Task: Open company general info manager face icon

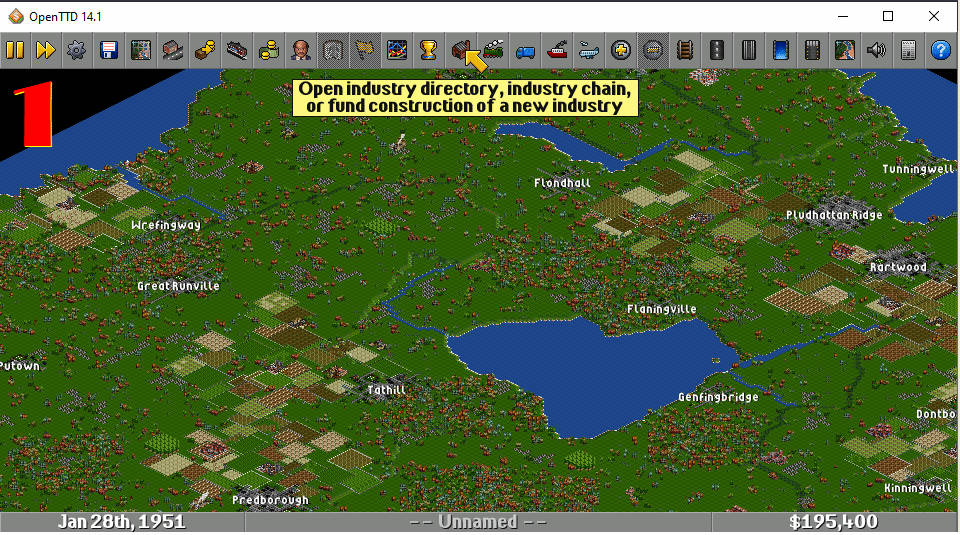Action: point(300,50)
